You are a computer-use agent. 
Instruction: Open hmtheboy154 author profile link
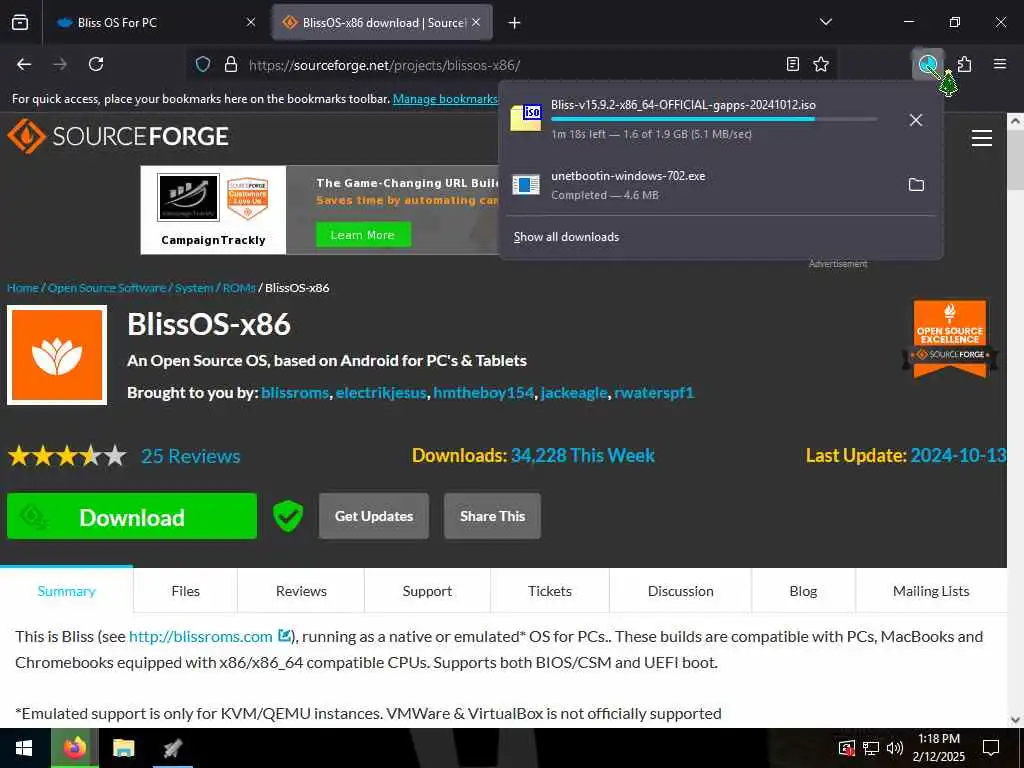483,392
